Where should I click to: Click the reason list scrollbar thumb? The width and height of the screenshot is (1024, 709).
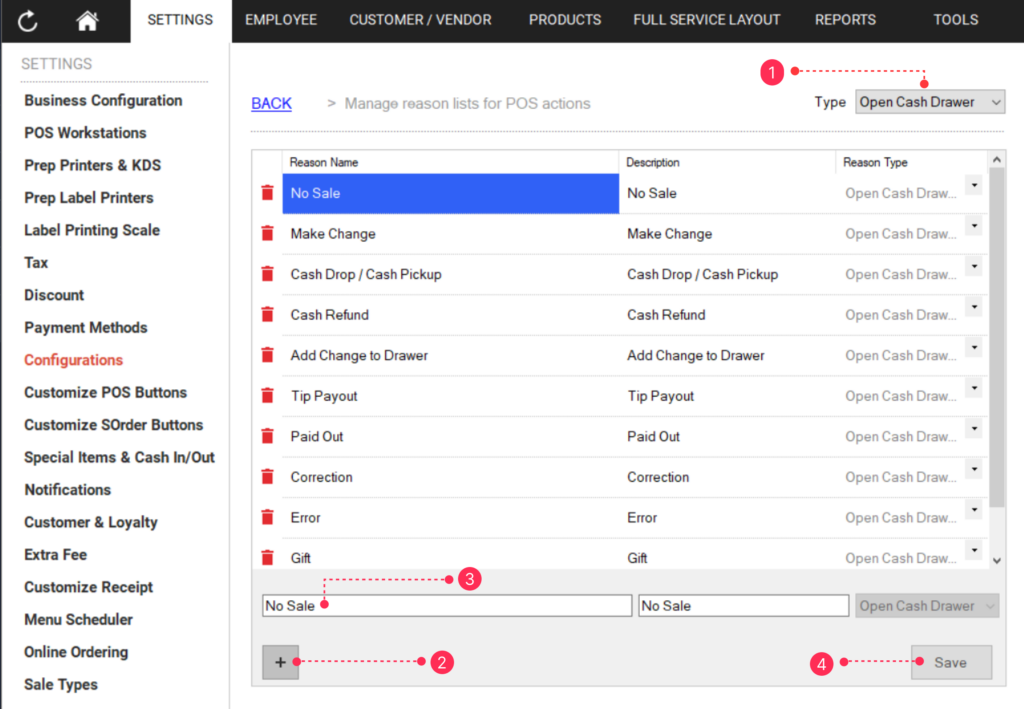(x=997, y=337)
